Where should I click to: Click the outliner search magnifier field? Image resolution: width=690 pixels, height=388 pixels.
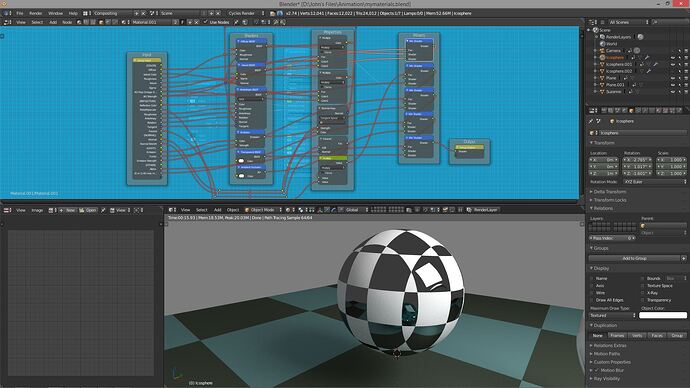[669, 22]
